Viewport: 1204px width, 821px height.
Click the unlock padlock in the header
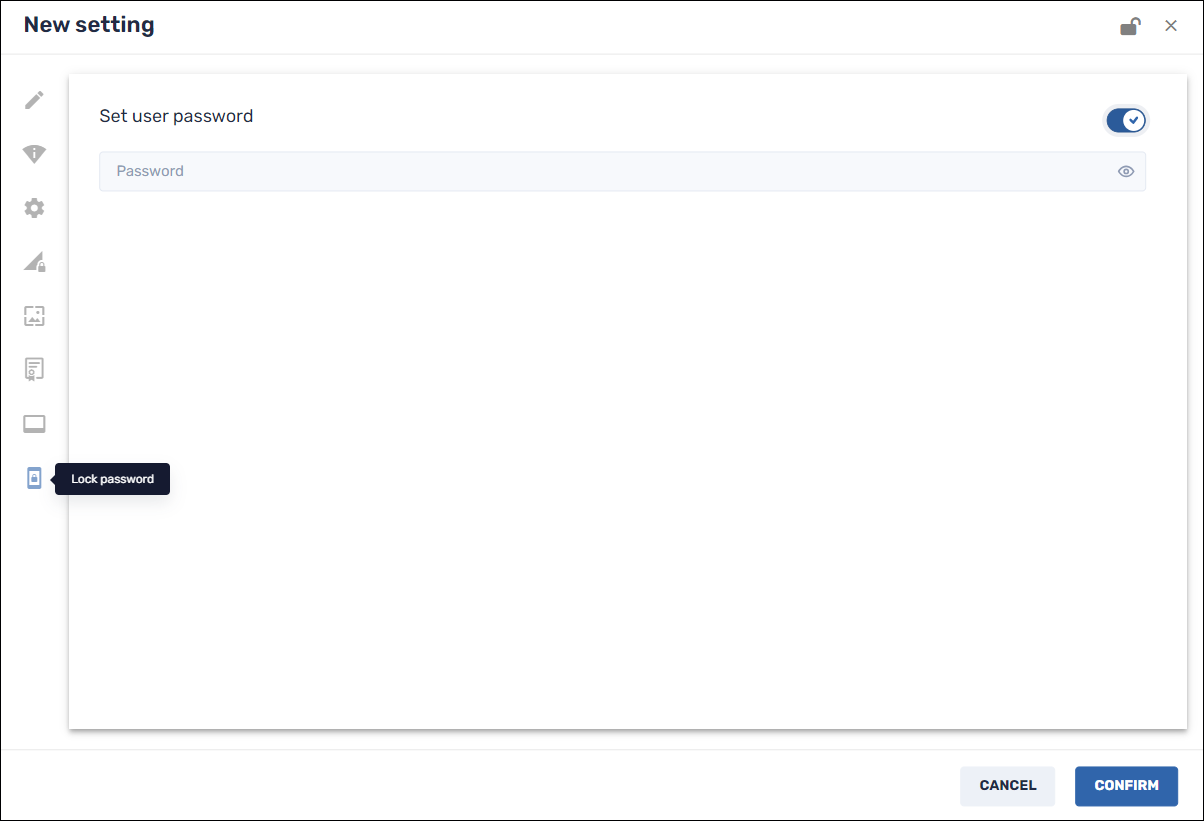(1130, 25)
